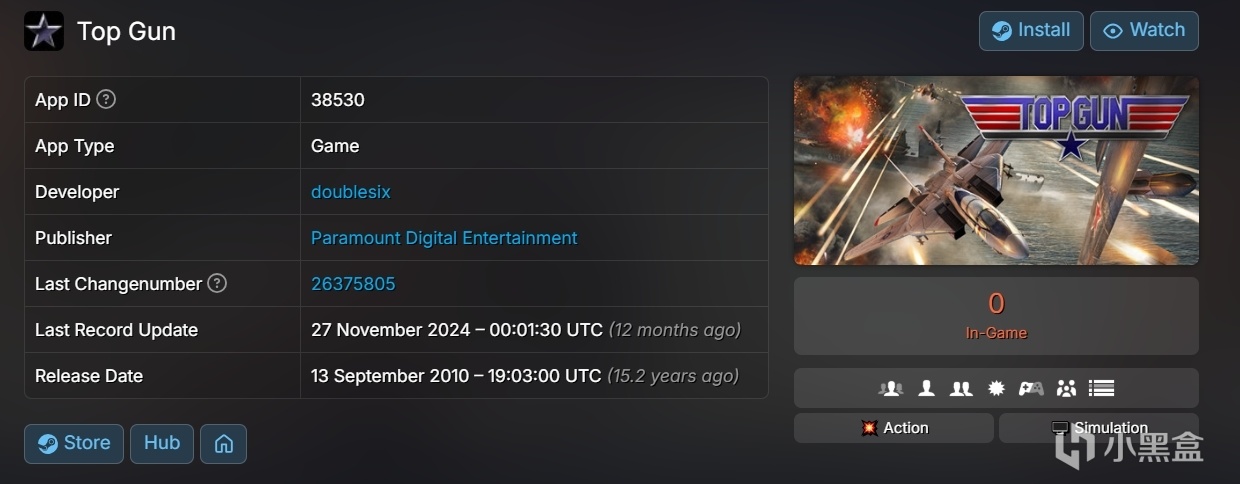Open the Steam Store page button
Image resolution: width=1240 pixels, height=484 pixels.
click(74, 444)
